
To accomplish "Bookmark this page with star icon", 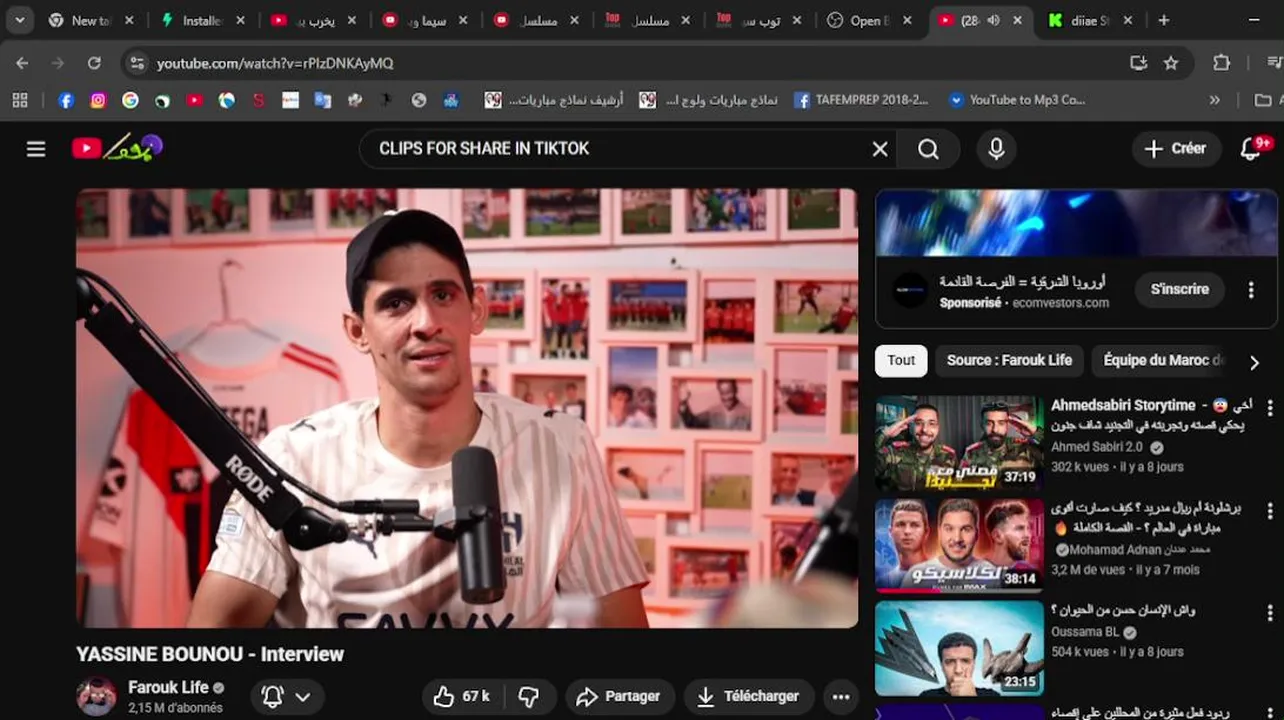I will pyautogui.click(x=1171, y=63).
